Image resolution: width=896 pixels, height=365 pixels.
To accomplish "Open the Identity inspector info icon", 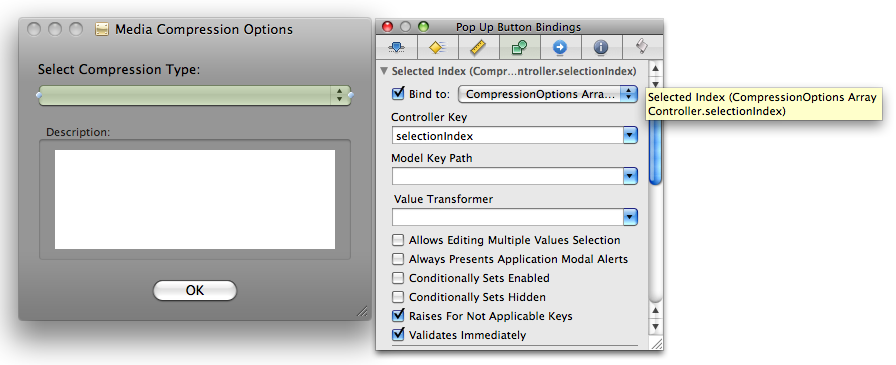I will (601, 47).
